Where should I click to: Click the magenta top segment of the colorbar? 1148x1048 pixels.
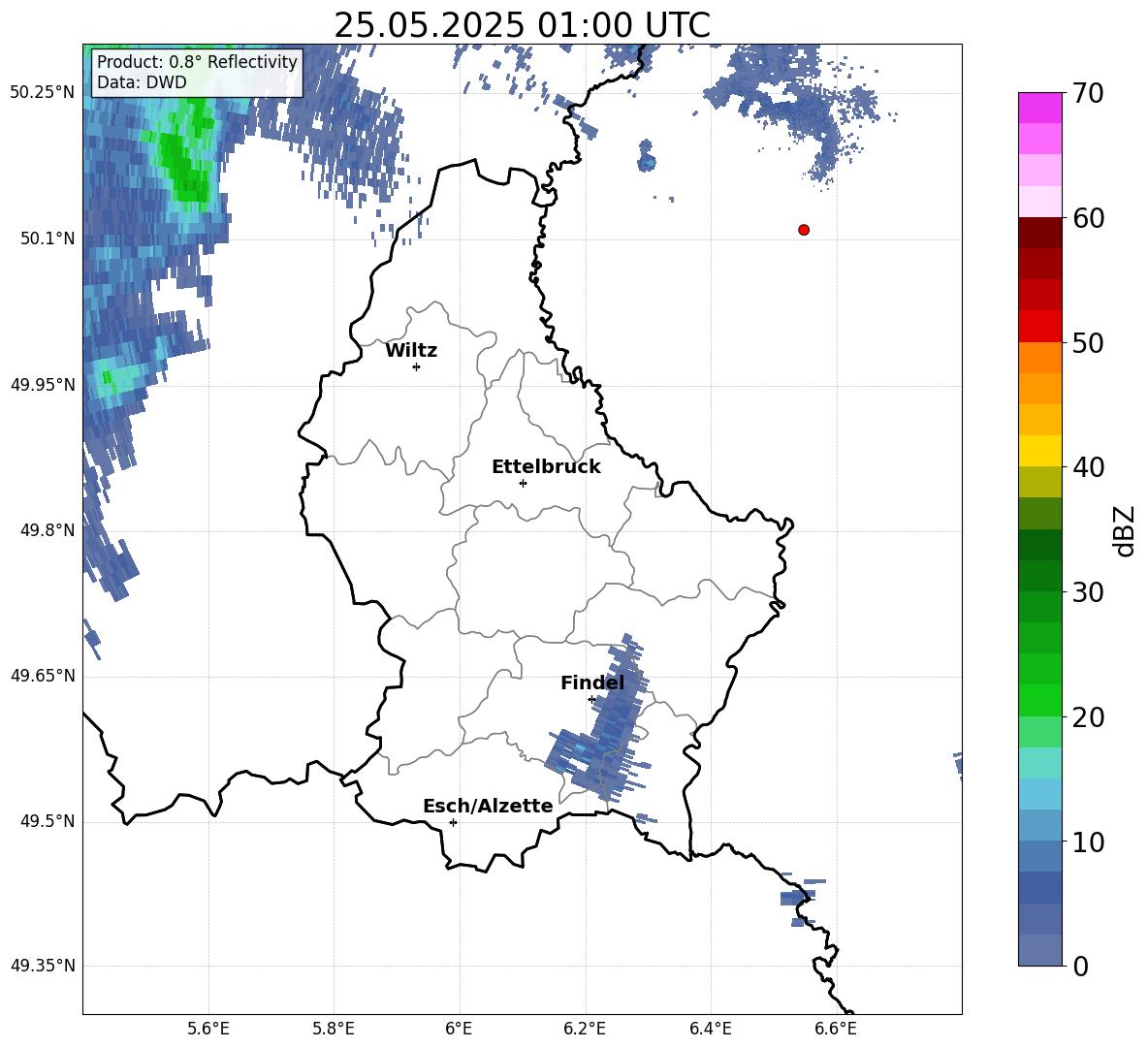1040,108
